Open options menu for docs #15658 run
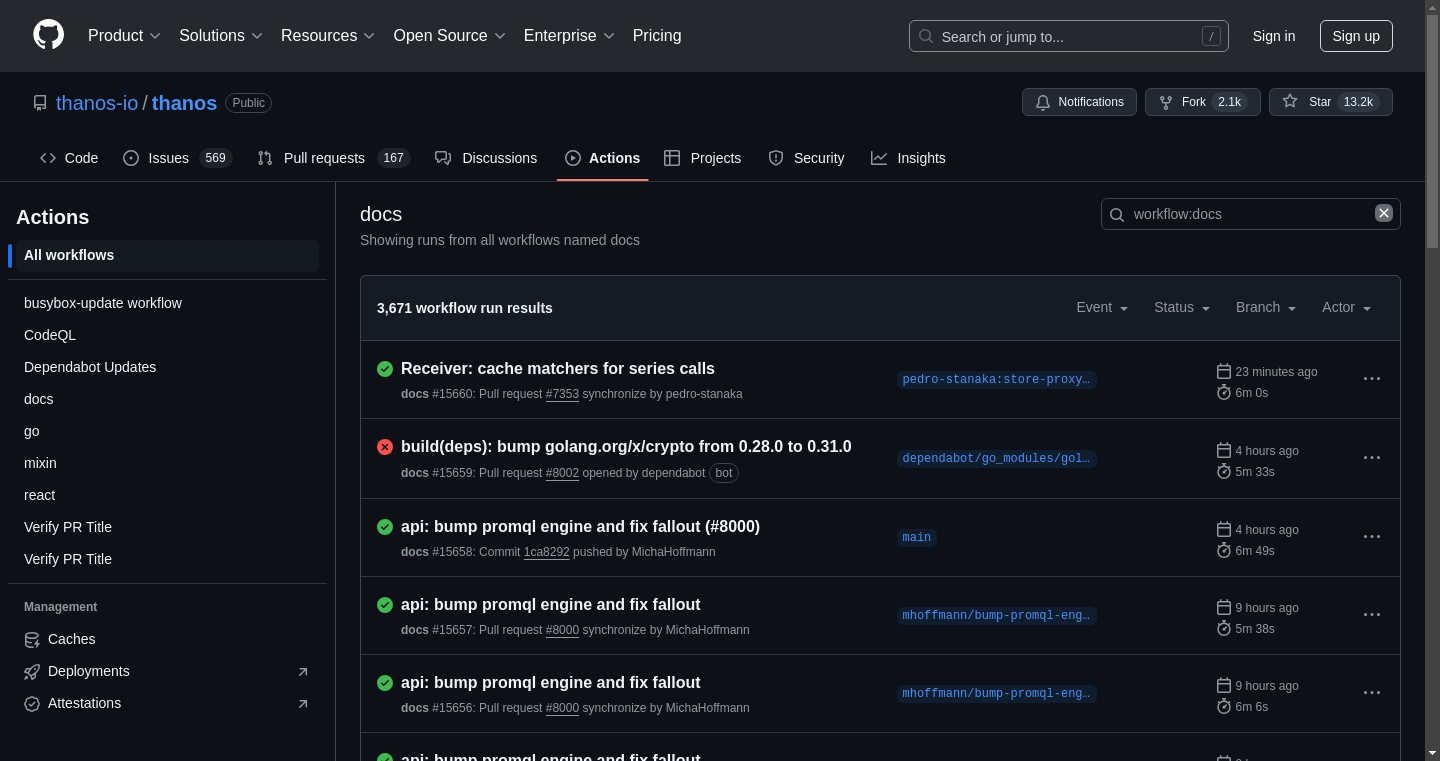1440x761 pixels. [x=1372, y=536]
